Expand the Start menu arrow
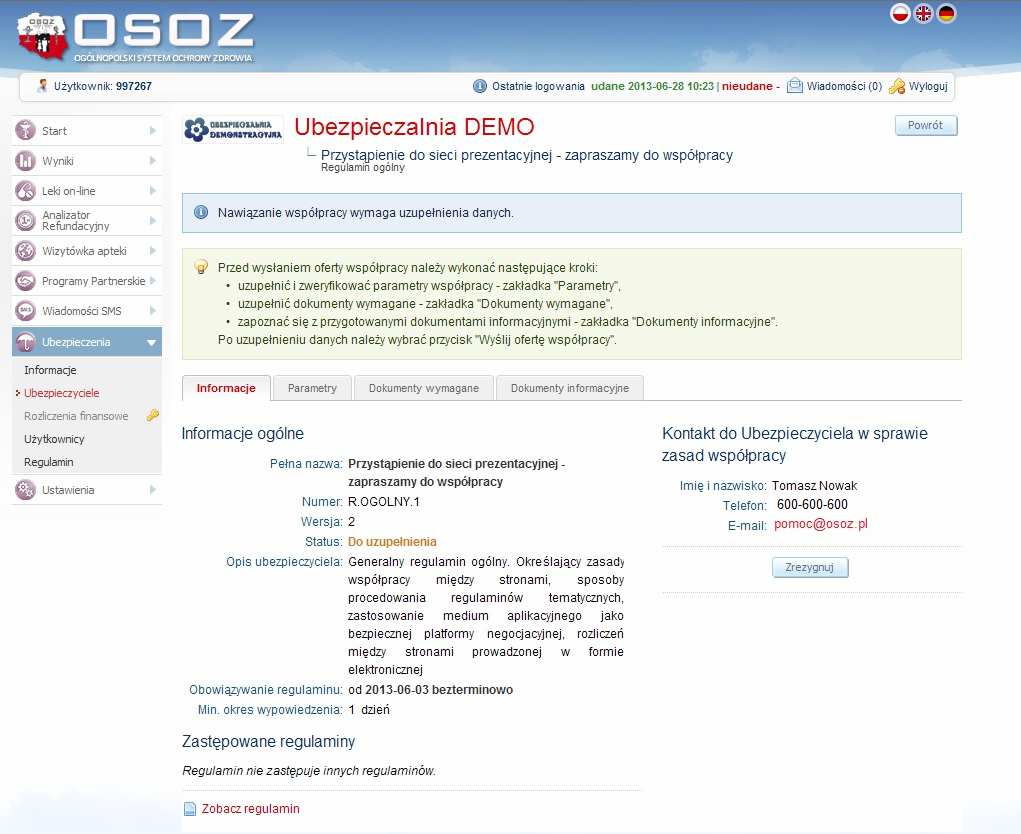 tap(152, 131)
